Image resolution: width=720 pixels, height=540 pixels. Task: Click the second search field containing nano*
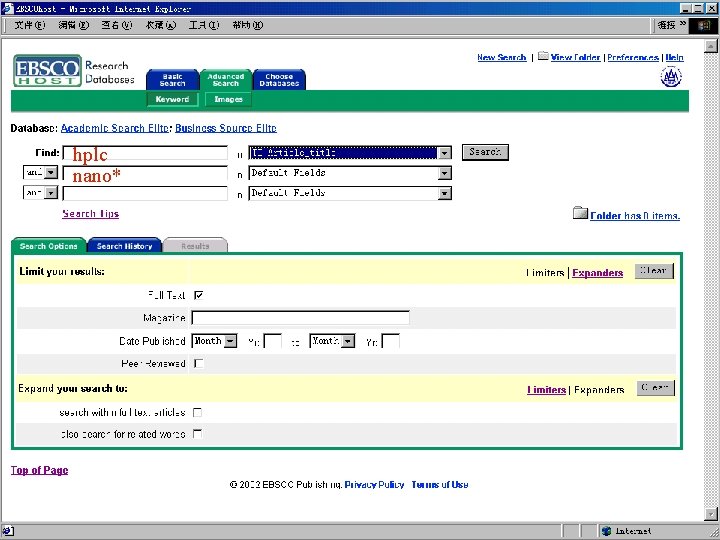[x=145, y=174]
